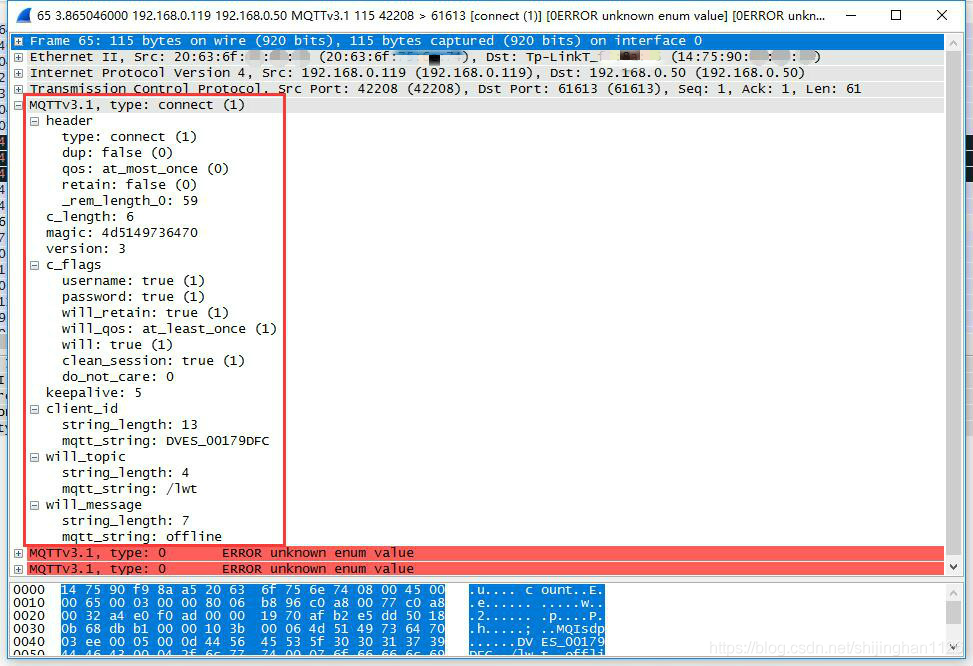Viewport: 973px width, 666px height.
Task: Select the 'will: true (1)' flag
Action: click(x=117, y=345)
